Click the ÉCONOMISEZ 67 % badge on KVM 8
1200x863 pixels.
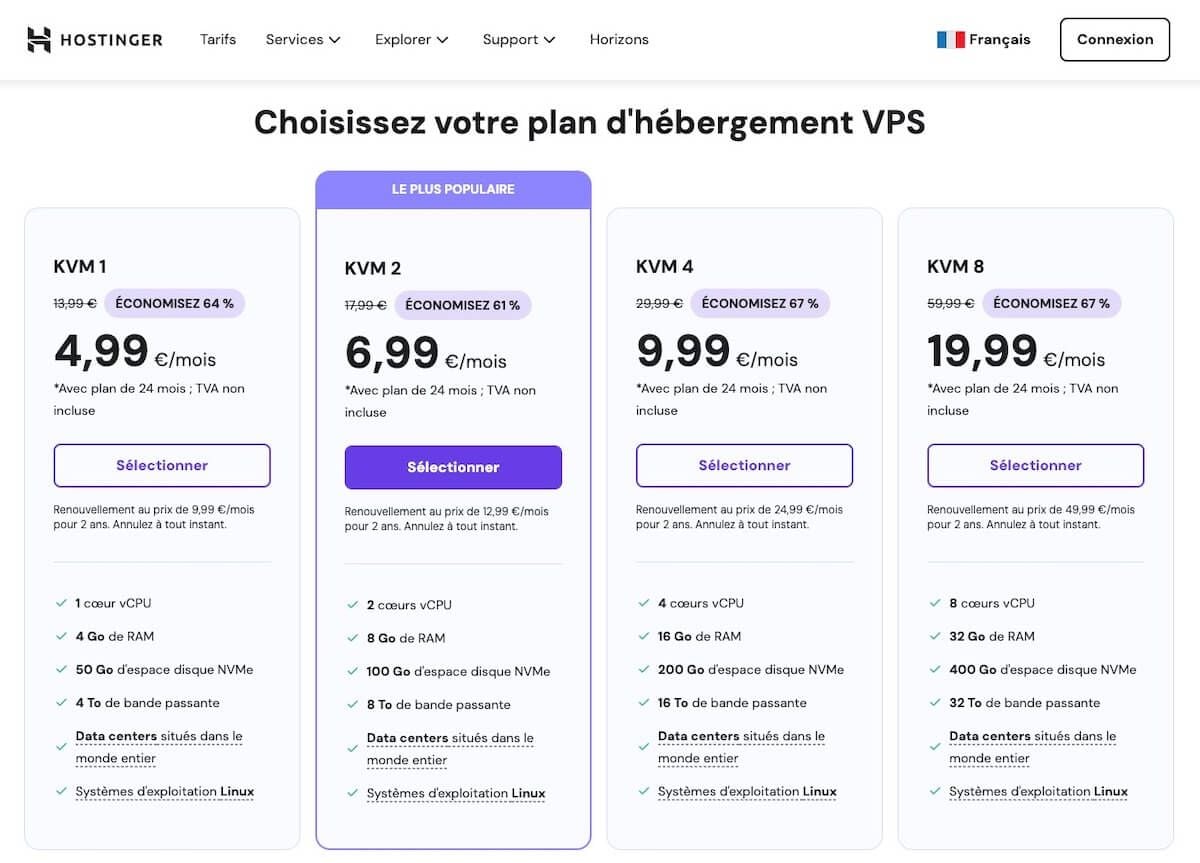pos(1052,302)
